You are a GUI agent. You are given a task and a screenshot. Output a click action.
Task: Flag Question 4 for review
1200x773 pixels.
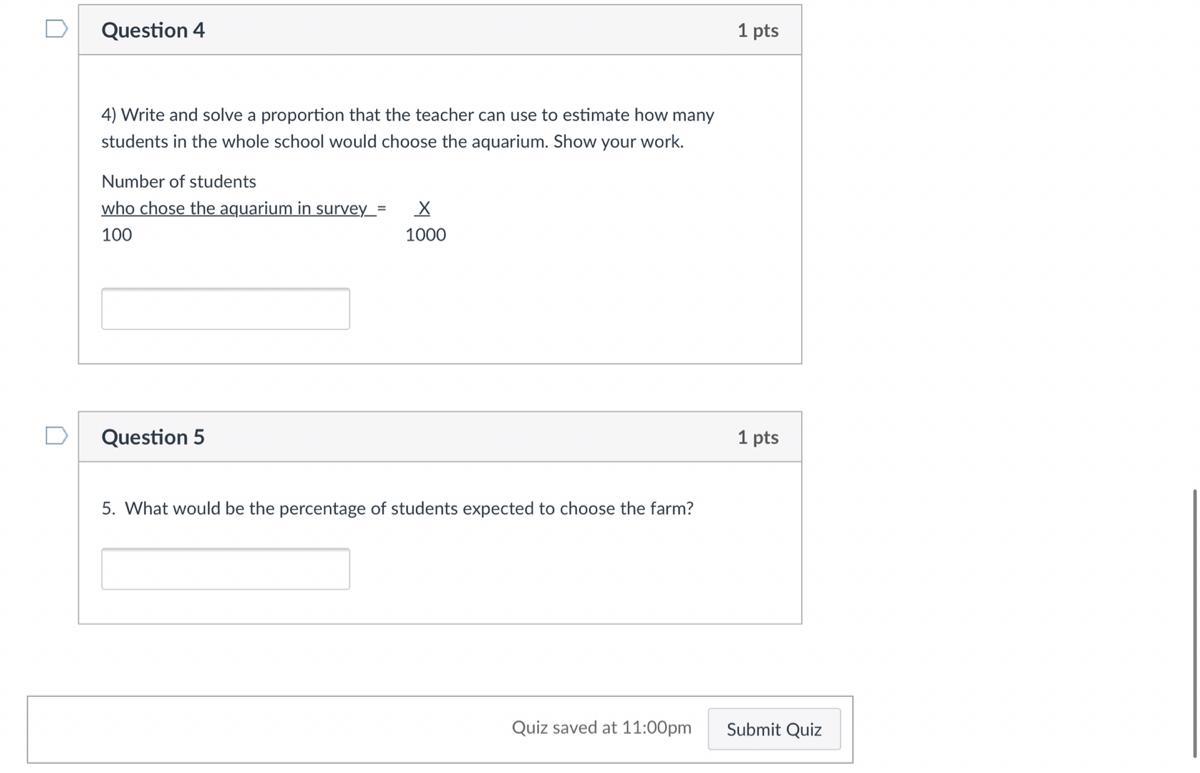[x=56, y=29]
